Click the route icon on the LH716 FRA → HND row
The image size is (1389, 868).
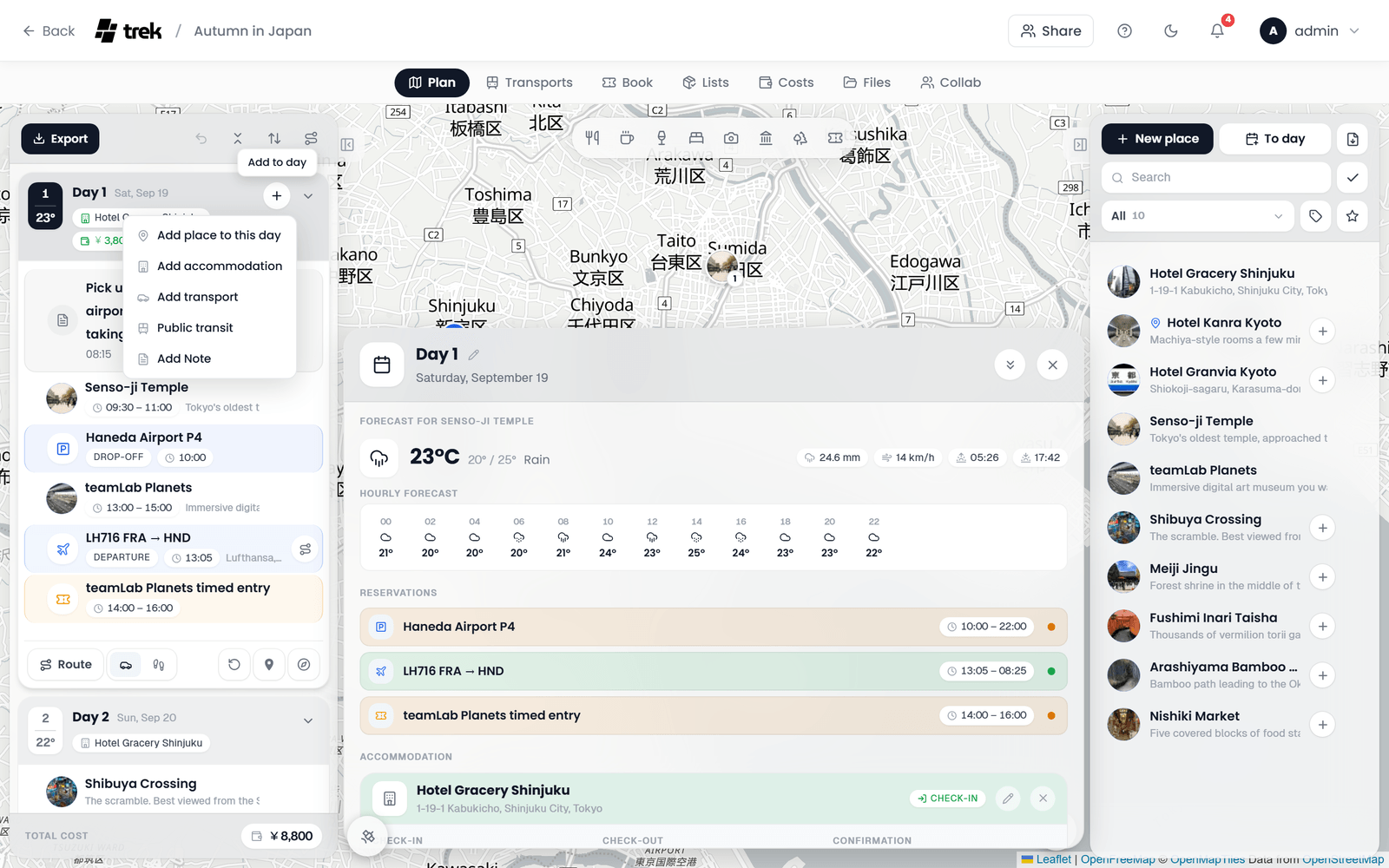pyautogui.click(x=306, y=549)
